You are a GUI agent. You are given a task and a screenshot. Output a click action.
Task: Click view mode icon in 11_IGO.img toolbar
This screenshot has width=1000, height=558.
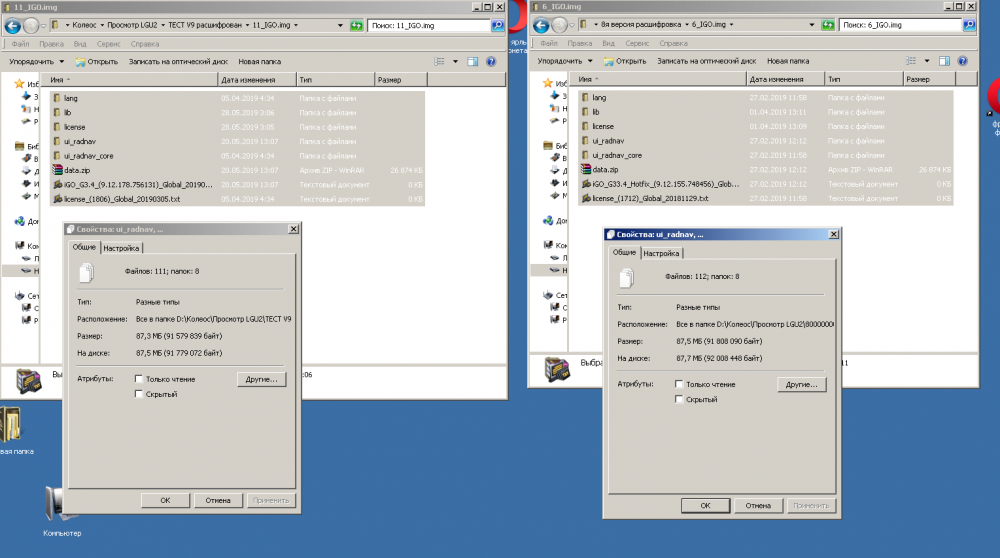(439, 62)
